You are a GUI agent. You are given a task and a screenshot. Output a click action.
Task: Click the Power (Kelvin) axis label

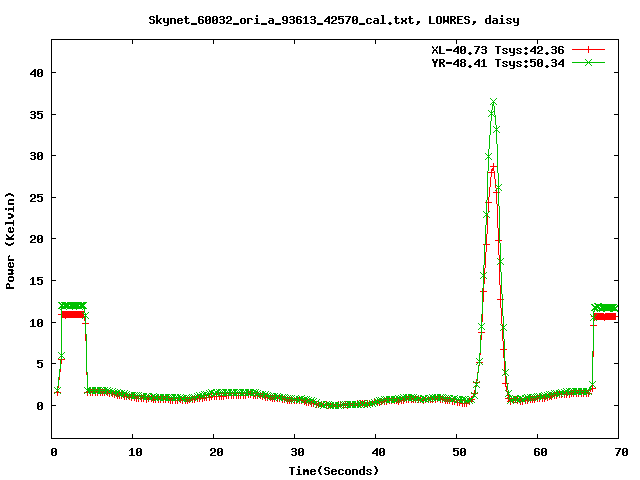10,241
